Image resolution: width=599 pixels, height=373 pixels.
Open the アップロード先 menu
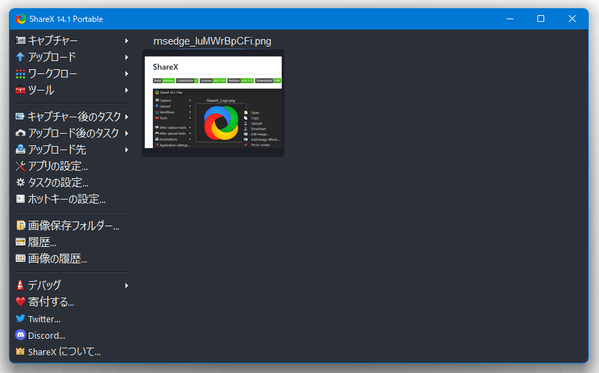[x=73, y=149]
